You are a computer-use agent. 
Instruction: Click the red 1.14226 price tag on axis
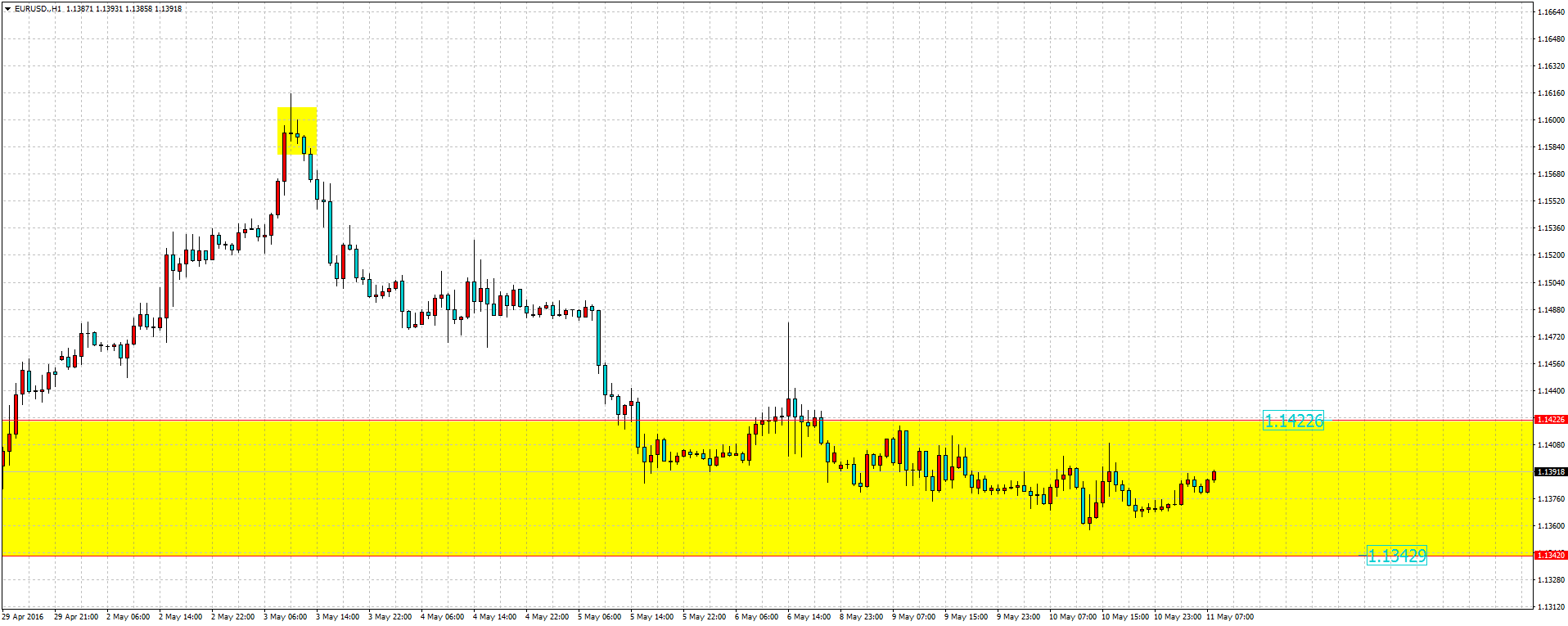click(1550, 420)
